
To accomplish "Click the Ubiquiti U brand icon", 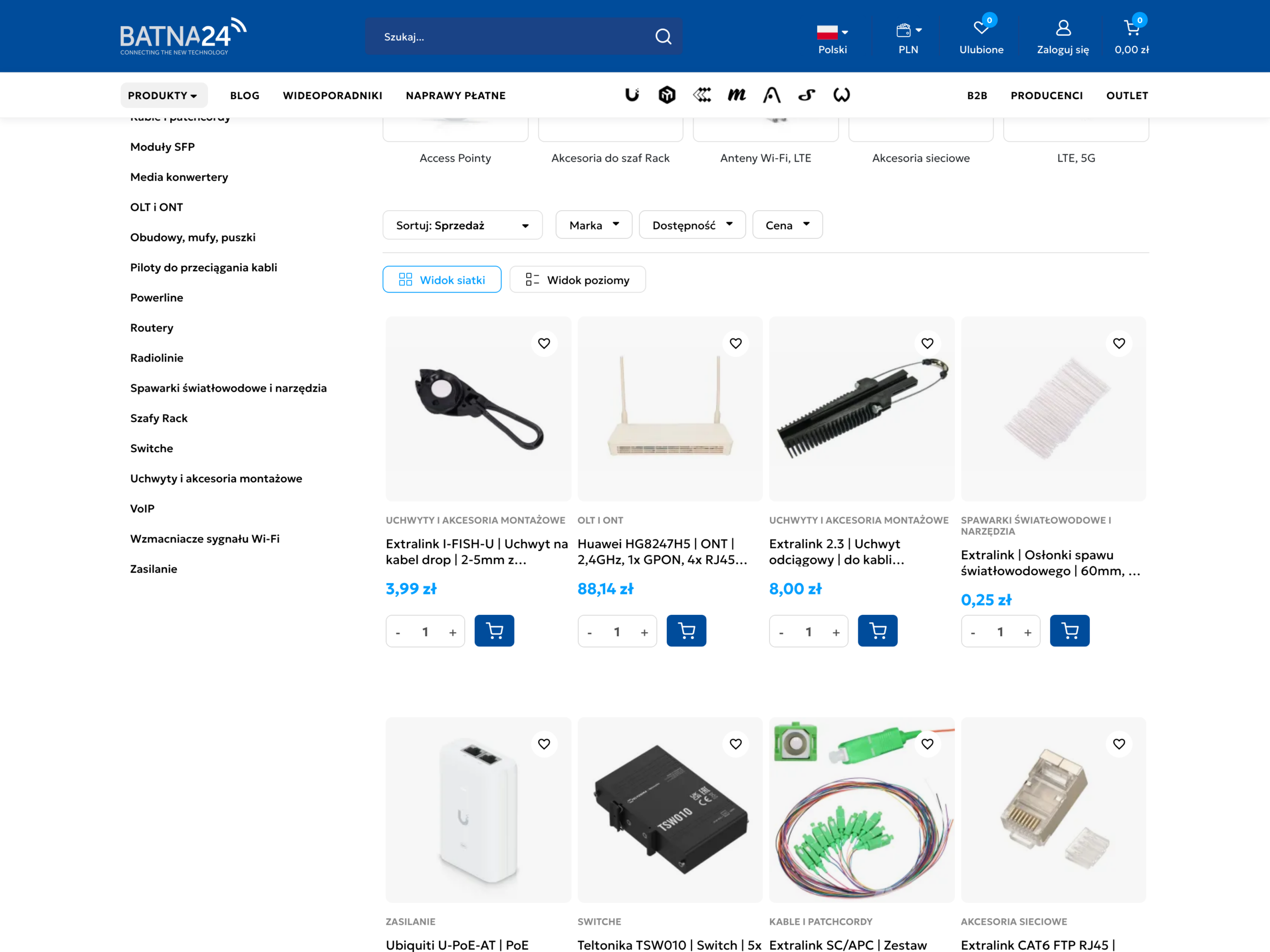I will pos(632,95).
